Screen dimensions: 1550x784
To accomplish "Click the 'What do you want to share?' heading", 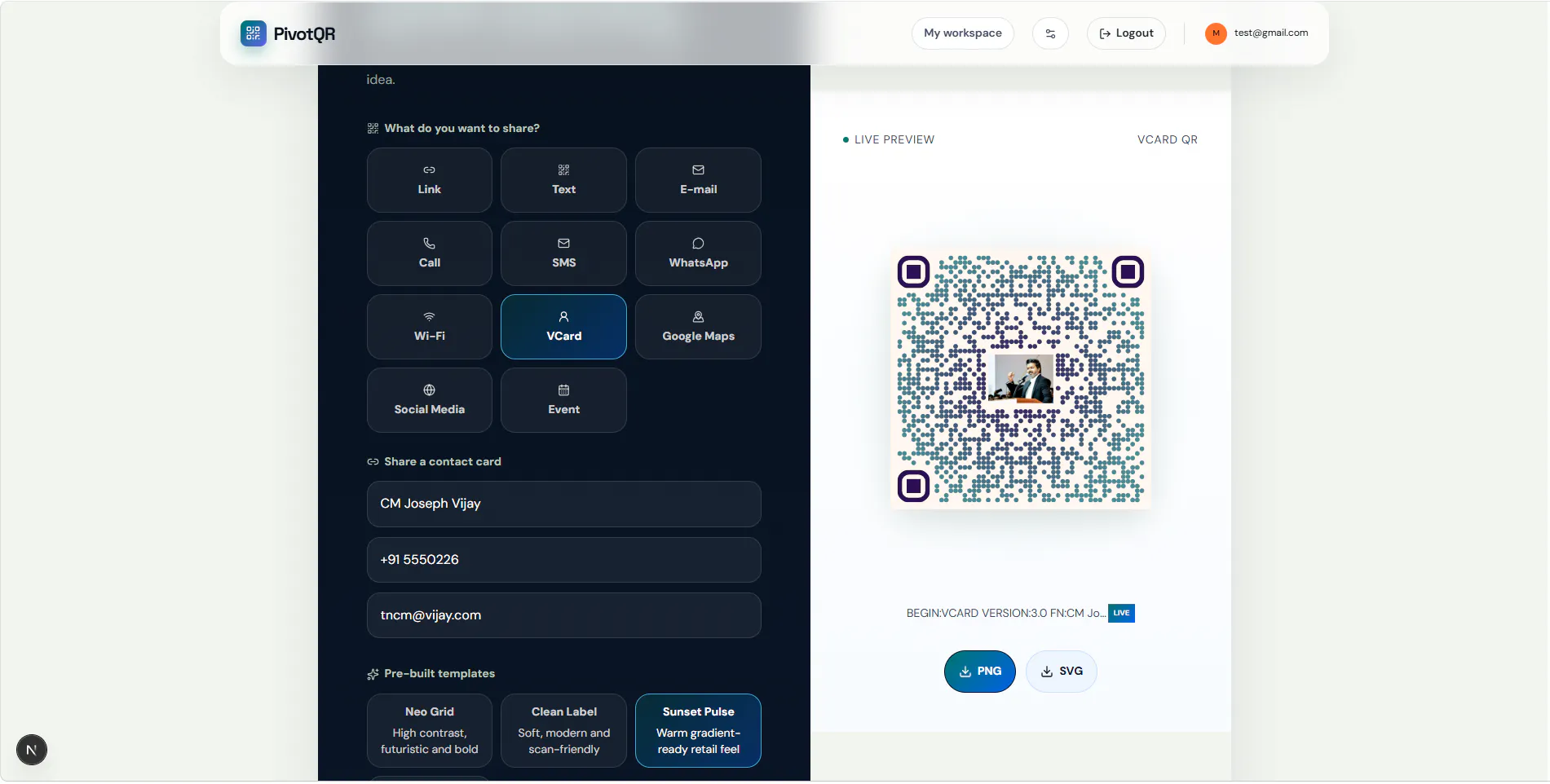I will coord(462,128).
